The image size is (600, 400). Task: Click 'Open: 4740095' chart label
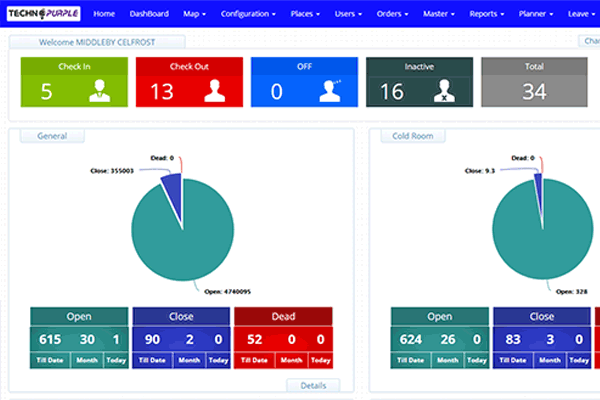tap(227, 292)
